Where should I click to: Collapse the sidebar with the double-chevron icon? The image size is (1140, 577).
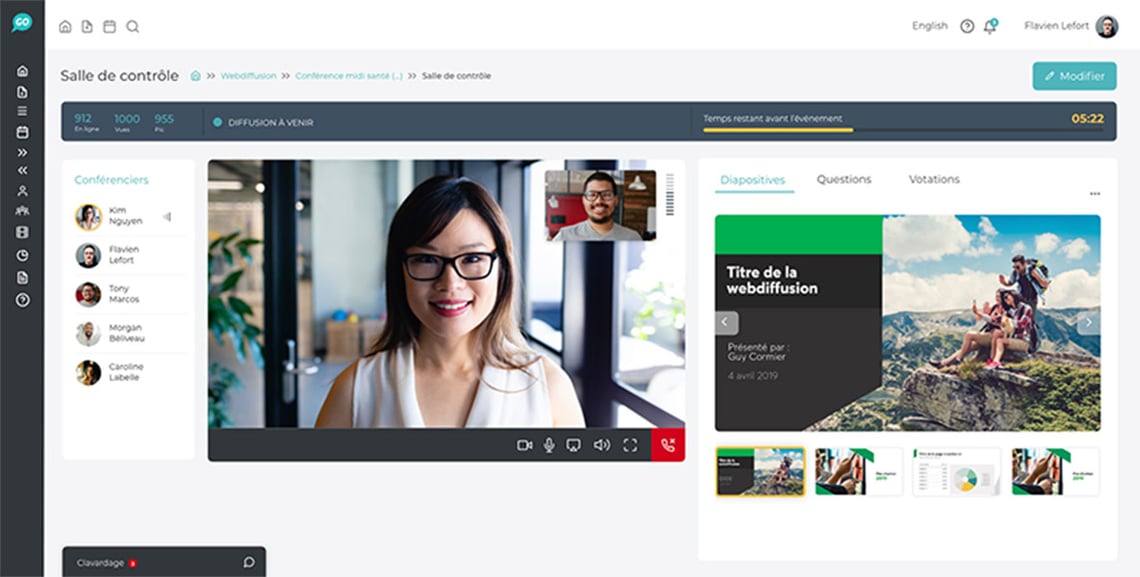(21, 170)
